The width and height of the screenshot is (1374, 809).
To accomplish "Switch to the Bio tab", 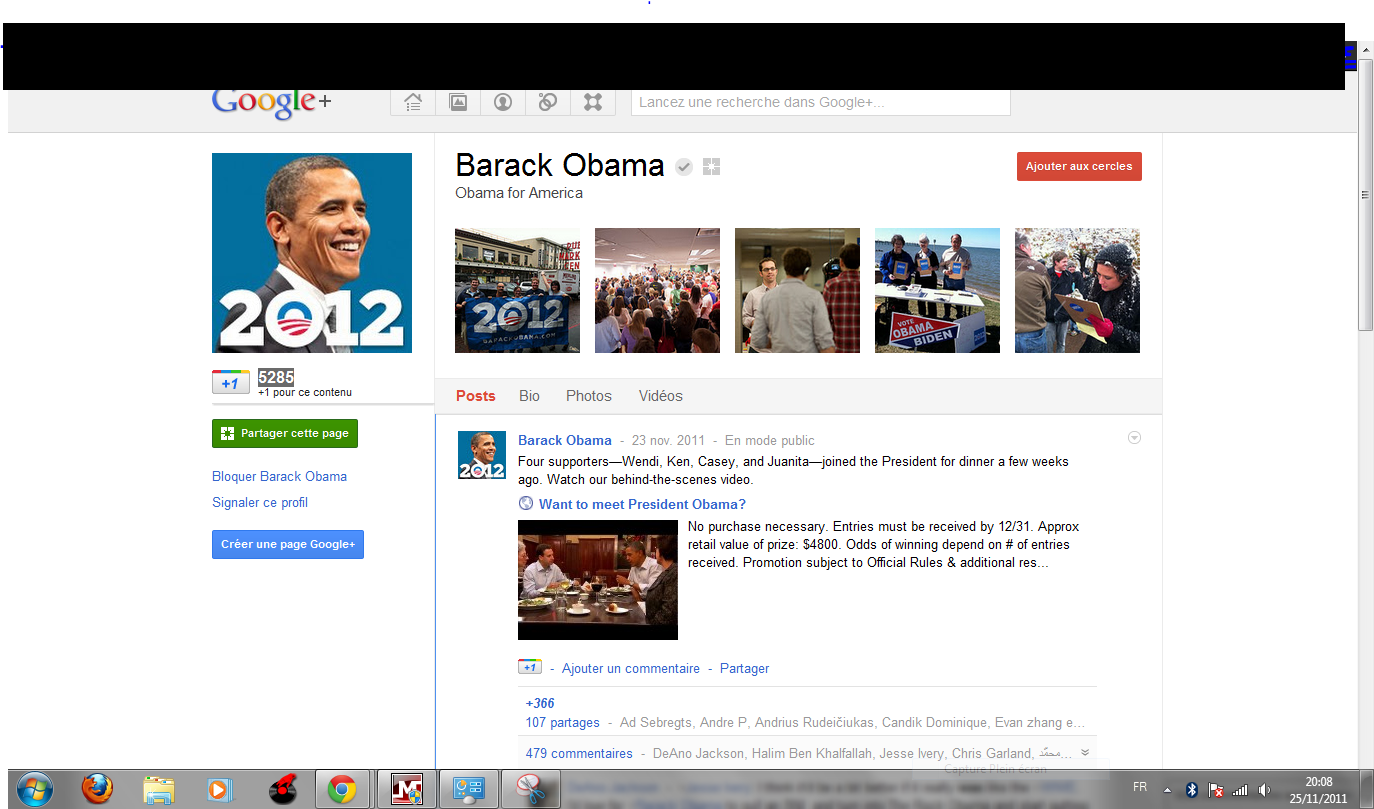I will (x=529, y=396).
